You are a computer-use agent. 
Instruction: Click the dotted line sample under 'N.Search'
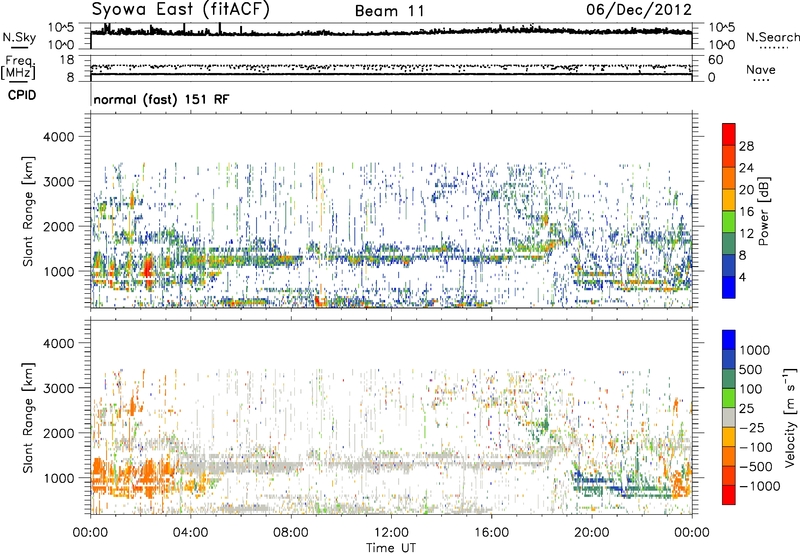point(773,48)
